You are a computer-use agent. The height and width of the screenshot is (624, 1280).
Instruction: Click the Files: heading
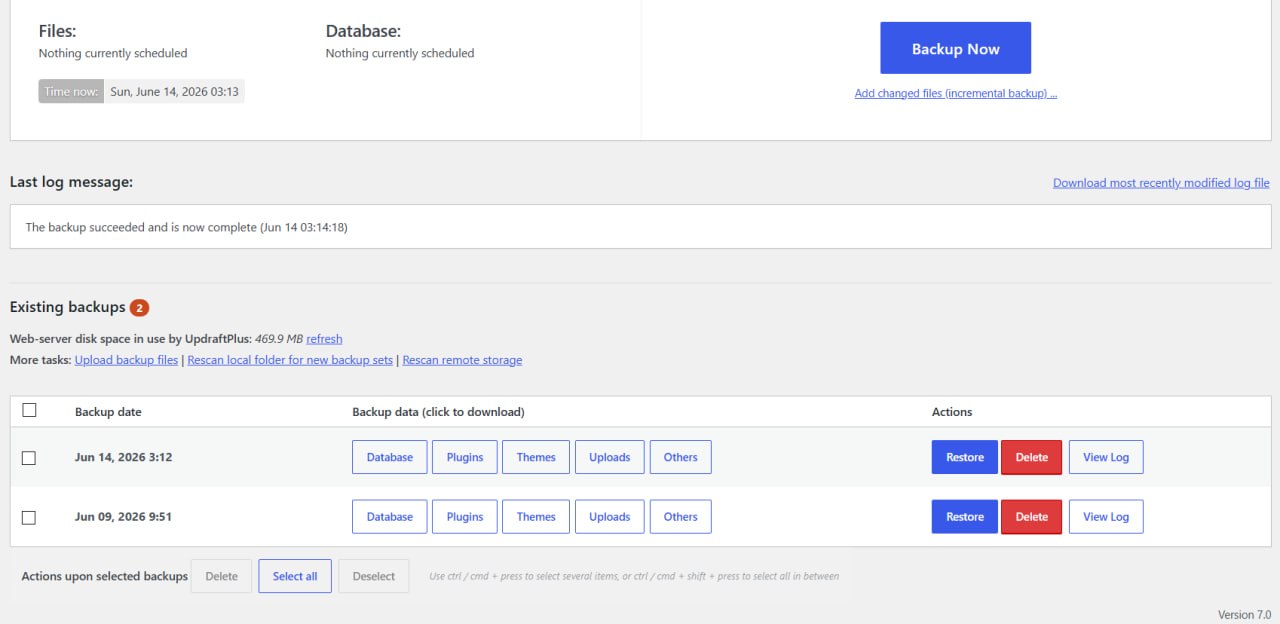[57, 31]
